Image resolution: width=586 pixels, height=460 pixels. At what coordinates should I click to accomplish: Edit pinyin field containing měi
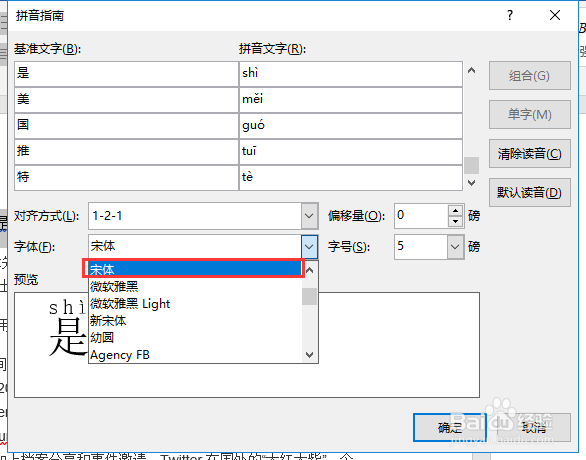(351, 99)
